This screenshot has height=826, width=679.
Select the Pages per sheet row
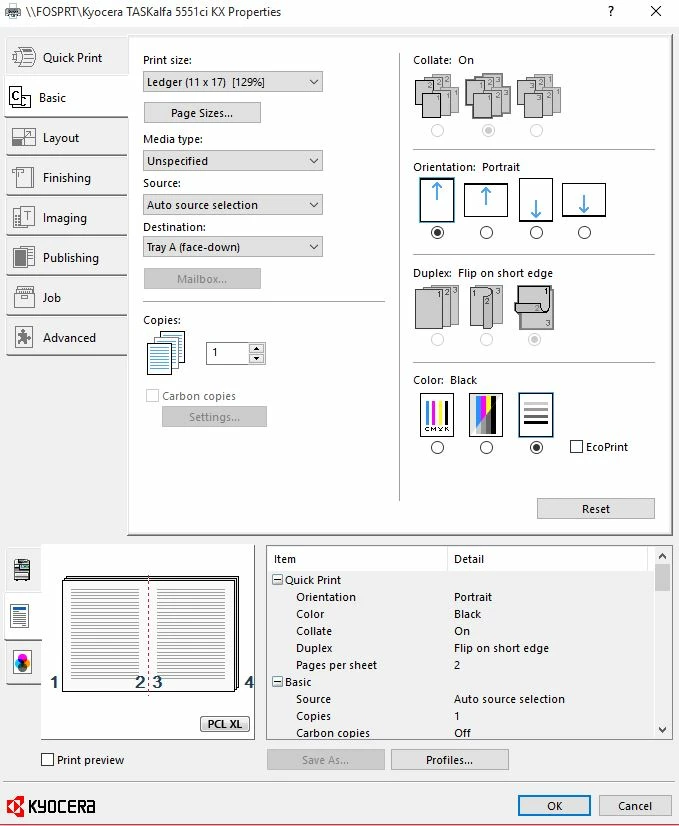point(461,665)
